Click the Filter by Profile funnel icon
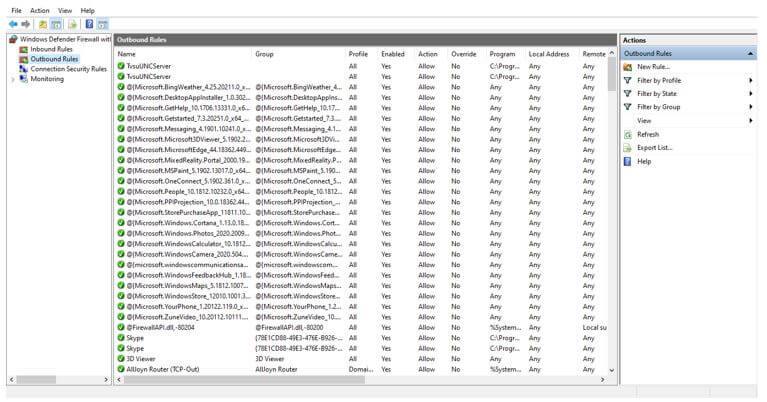The height and width of the screenshot is (402, 767). pos(628,80)
